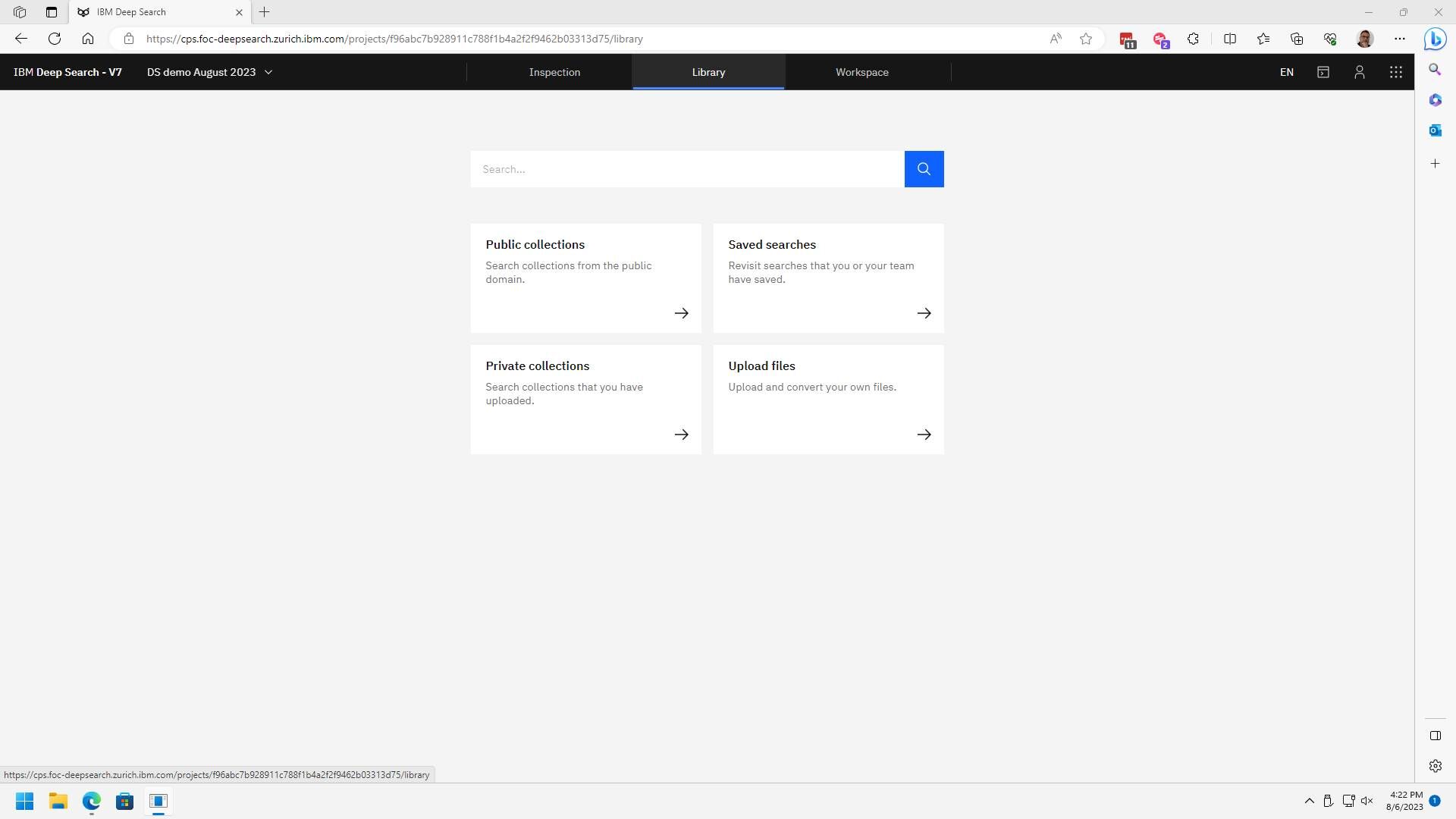Click the blue search magnifier button
The height and width of the screenshot is (819, 1456).
(x=924, y=169)
